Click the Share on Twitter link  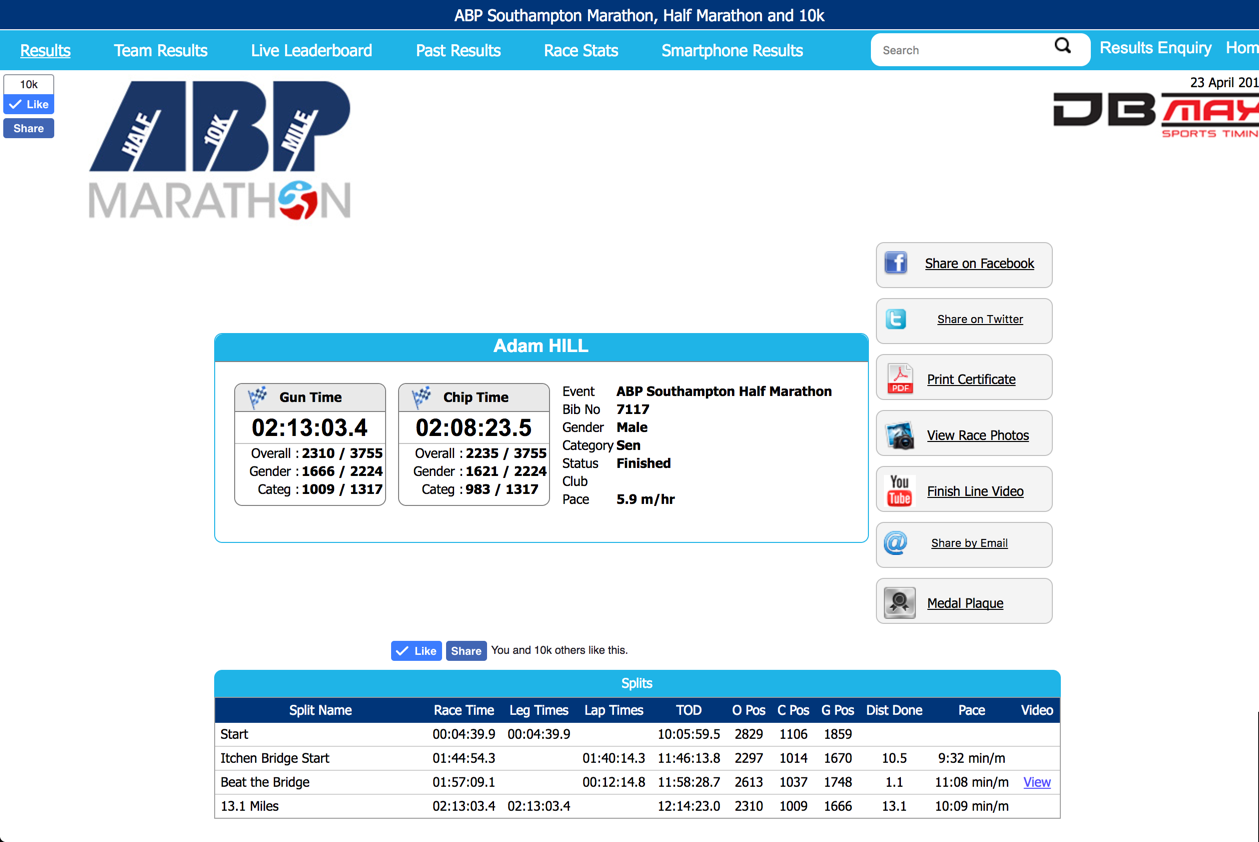pos(980,319)
